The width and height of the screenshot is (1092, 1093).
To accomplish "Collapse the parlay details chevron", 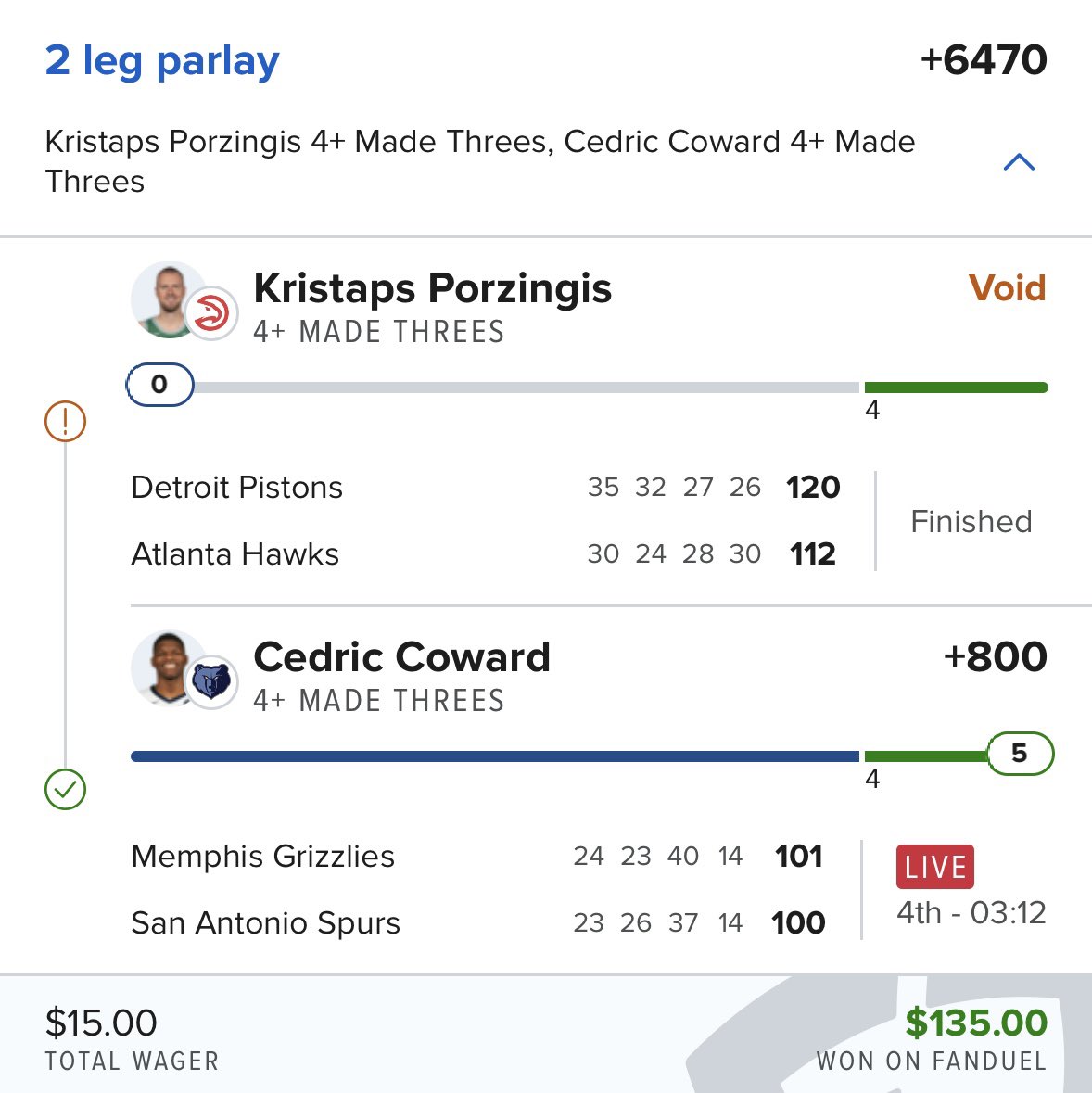I will [1019, 163].
